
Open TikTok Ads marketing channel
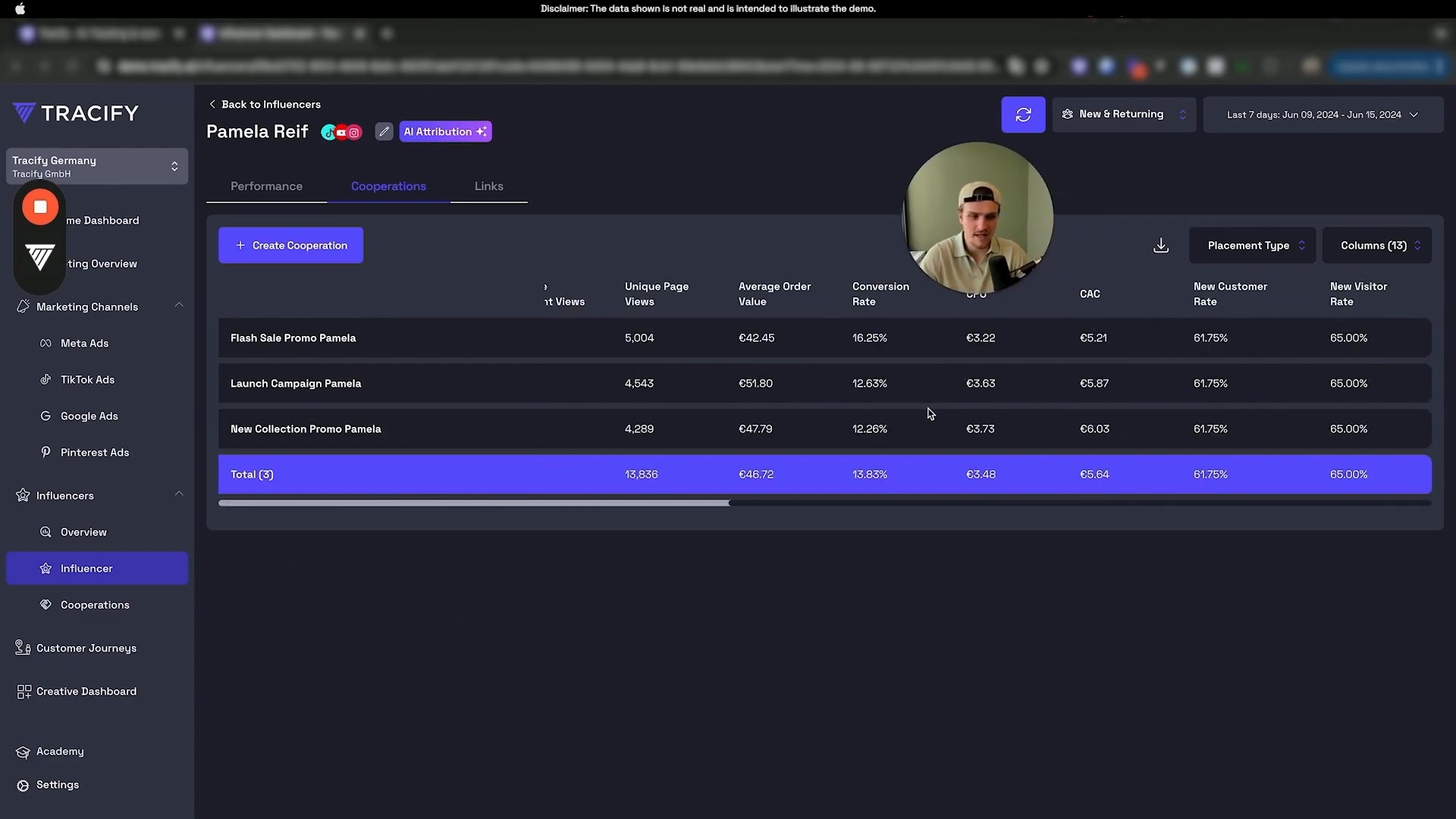tap(87, 379)
